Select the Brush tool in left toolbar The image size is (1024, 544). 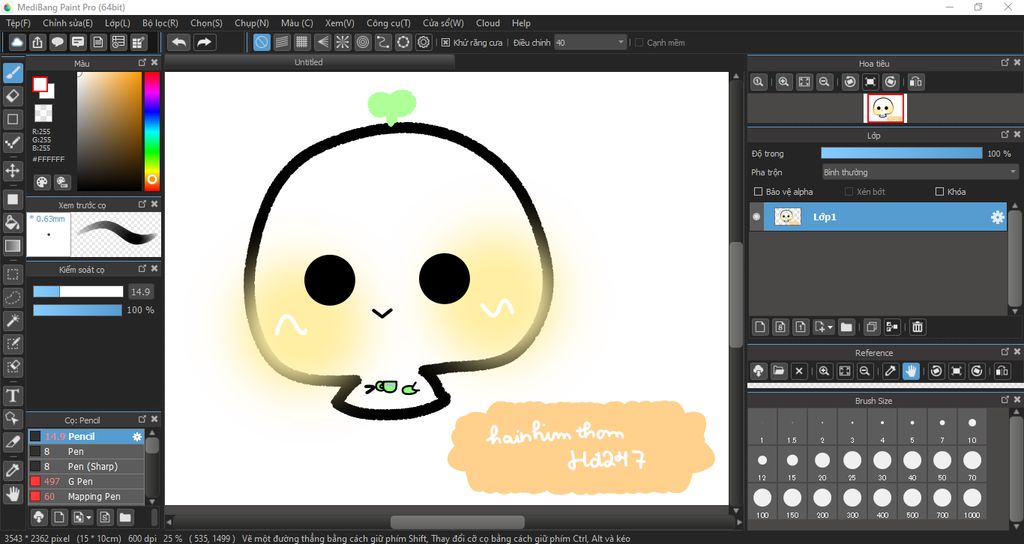(12, 72)
